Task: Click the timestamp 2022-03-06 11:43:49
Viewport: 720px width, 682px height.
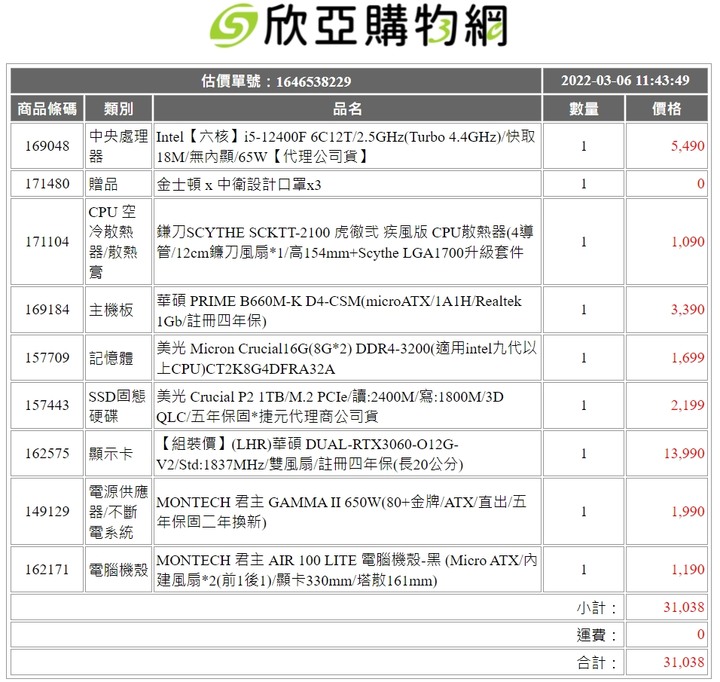Action: (x=625, y=81)
